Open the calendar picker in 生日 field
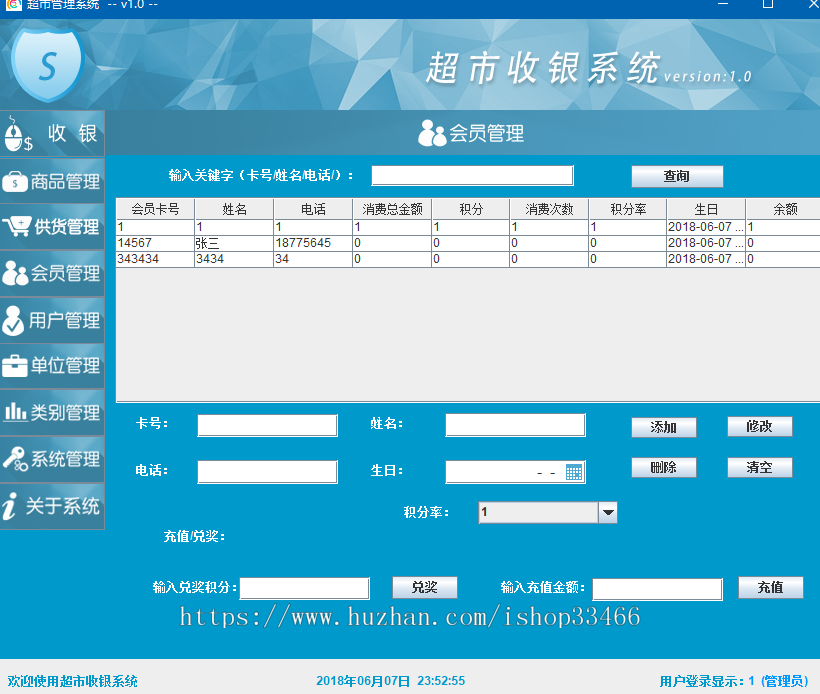Screen dimensions: 820x694 (x=574, y=472)
